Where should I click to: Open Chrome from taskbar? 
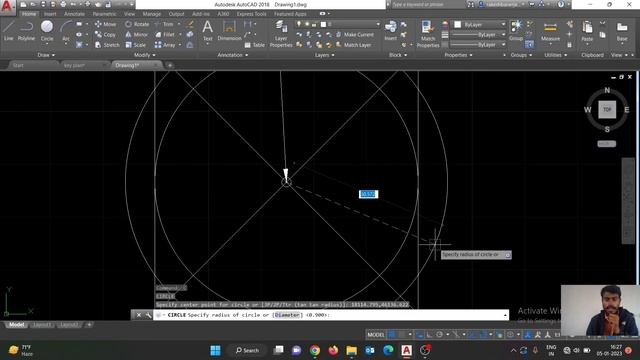coord(315,350)
